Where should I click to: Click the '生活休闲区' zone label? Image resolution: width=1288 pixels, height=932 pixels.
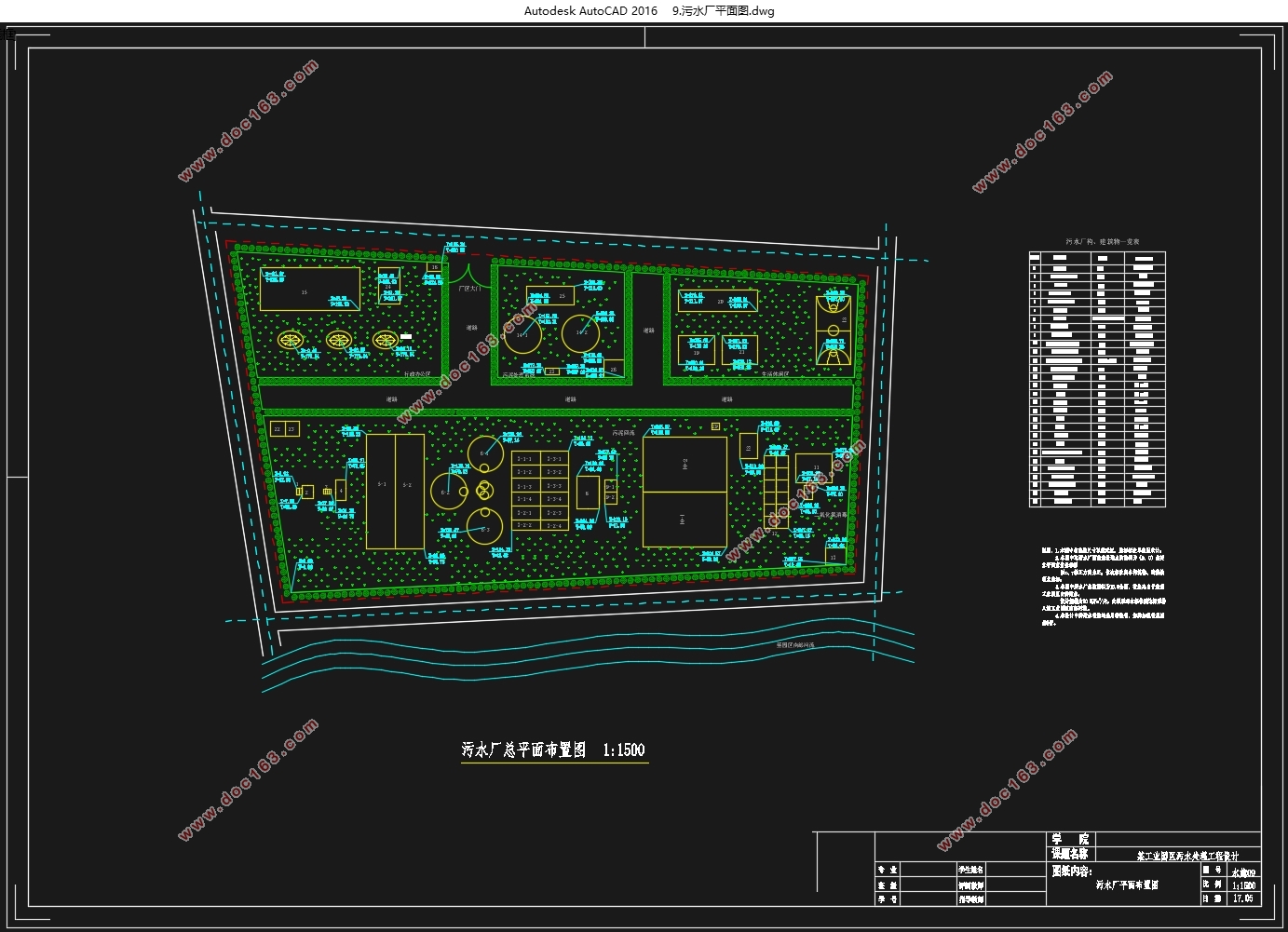pyautogui.click(x=775, y=374)
